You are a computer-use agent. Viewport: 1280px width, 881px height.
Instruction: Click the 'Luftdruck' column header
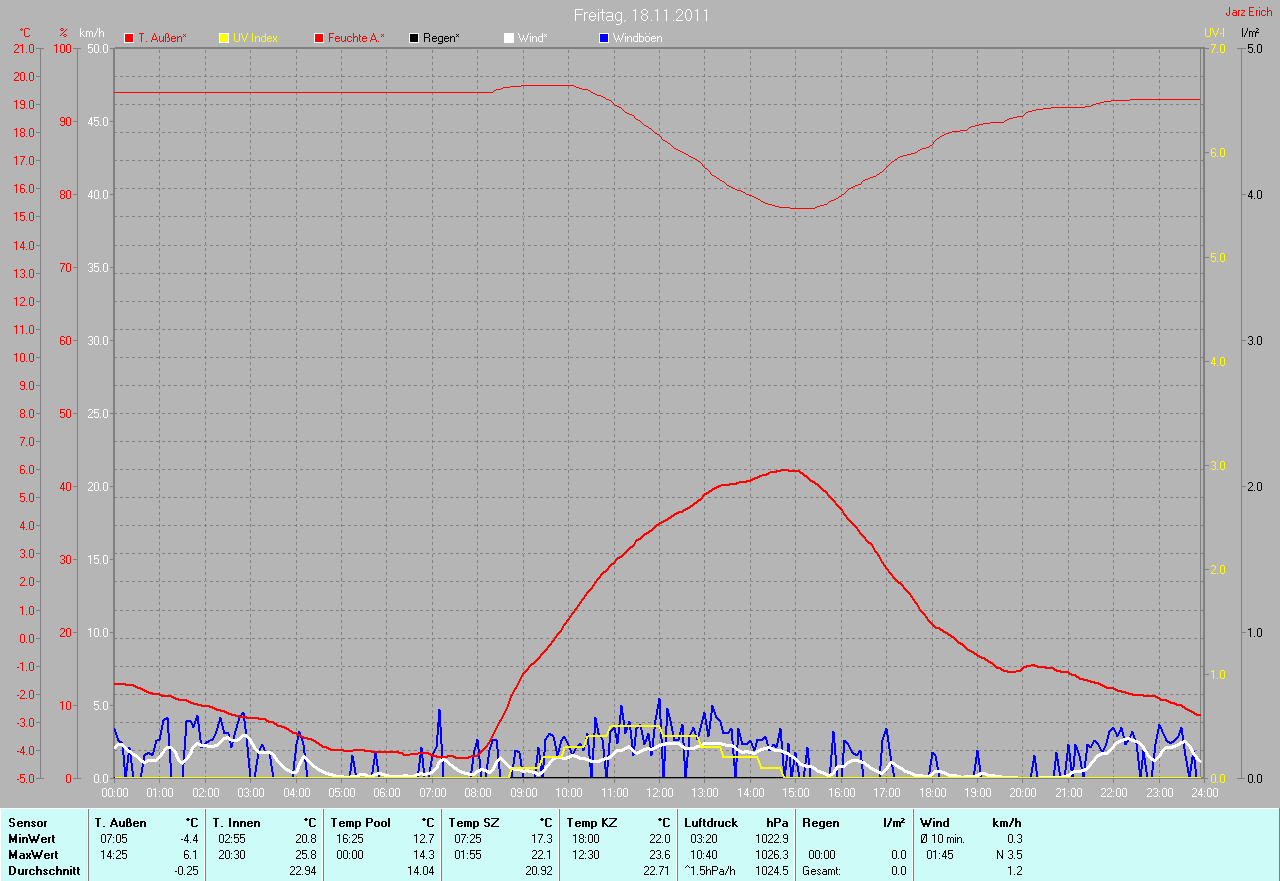711,823
